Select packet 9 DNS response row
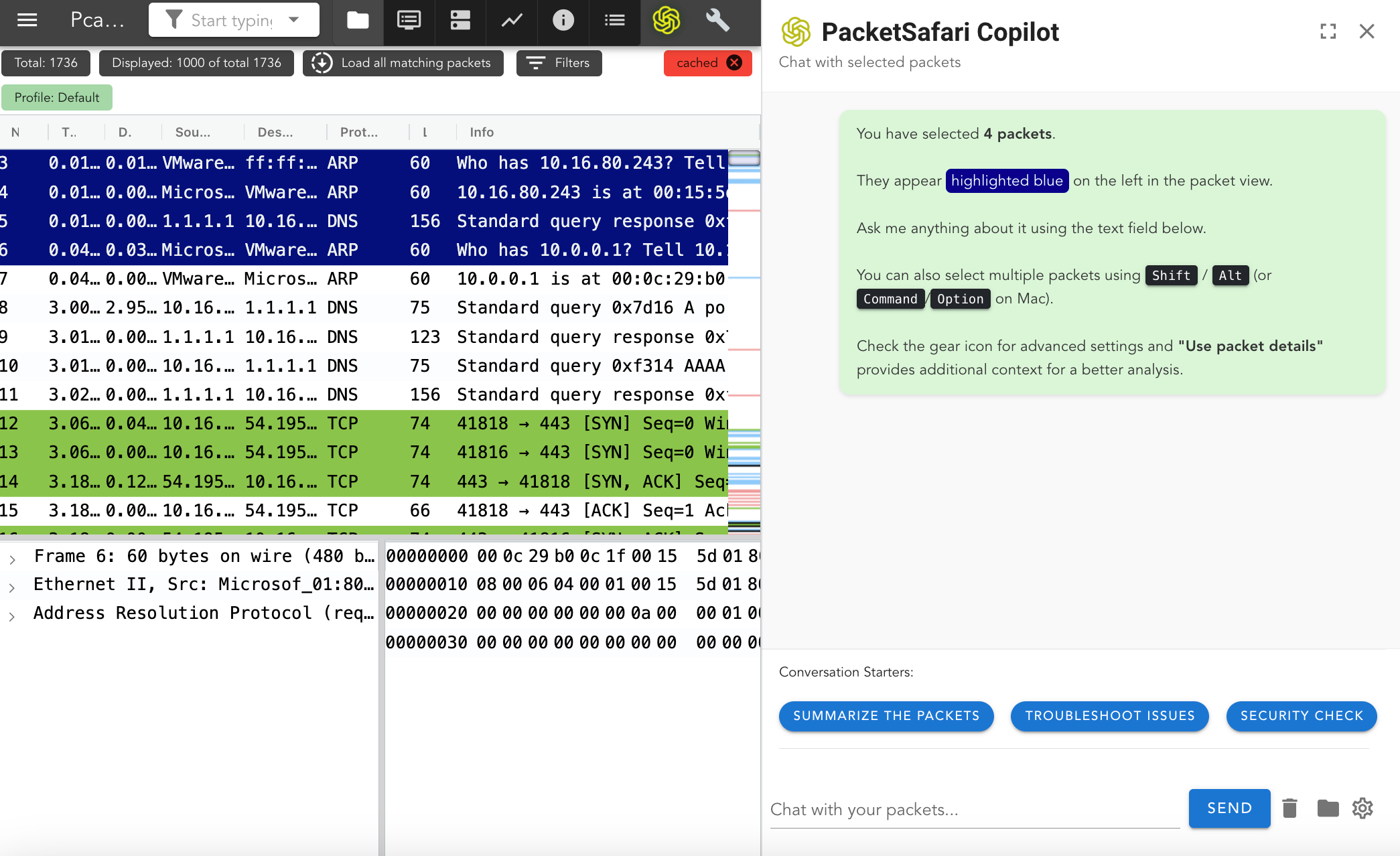1400x856 pixels. coord(364,337)
